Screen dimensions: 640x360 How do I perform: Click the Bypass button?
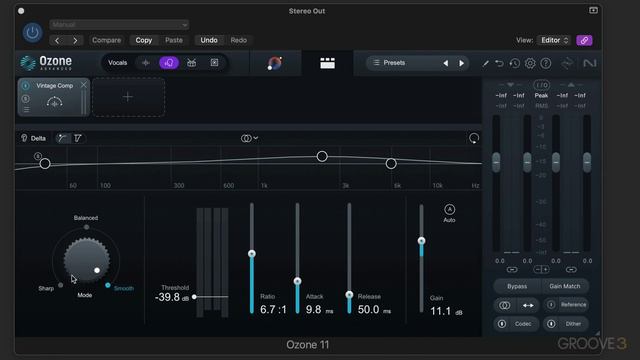(517, 286)
